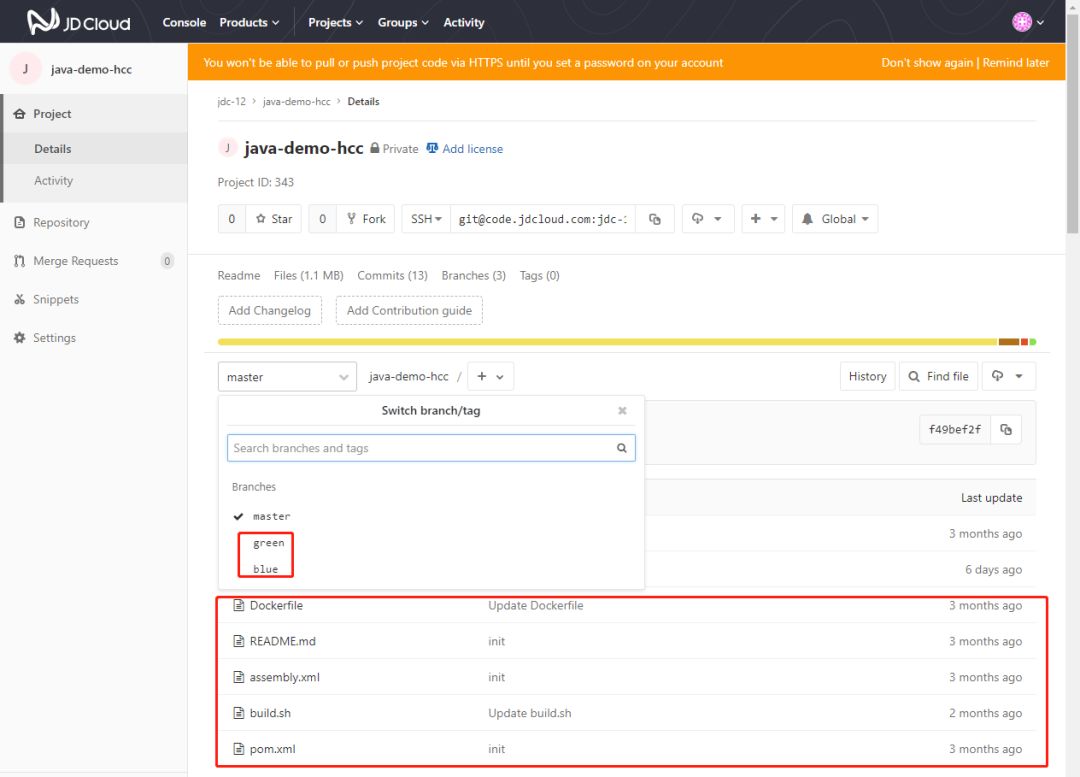Click java-demo-hcc breadcrumb link

click(297, 101)
